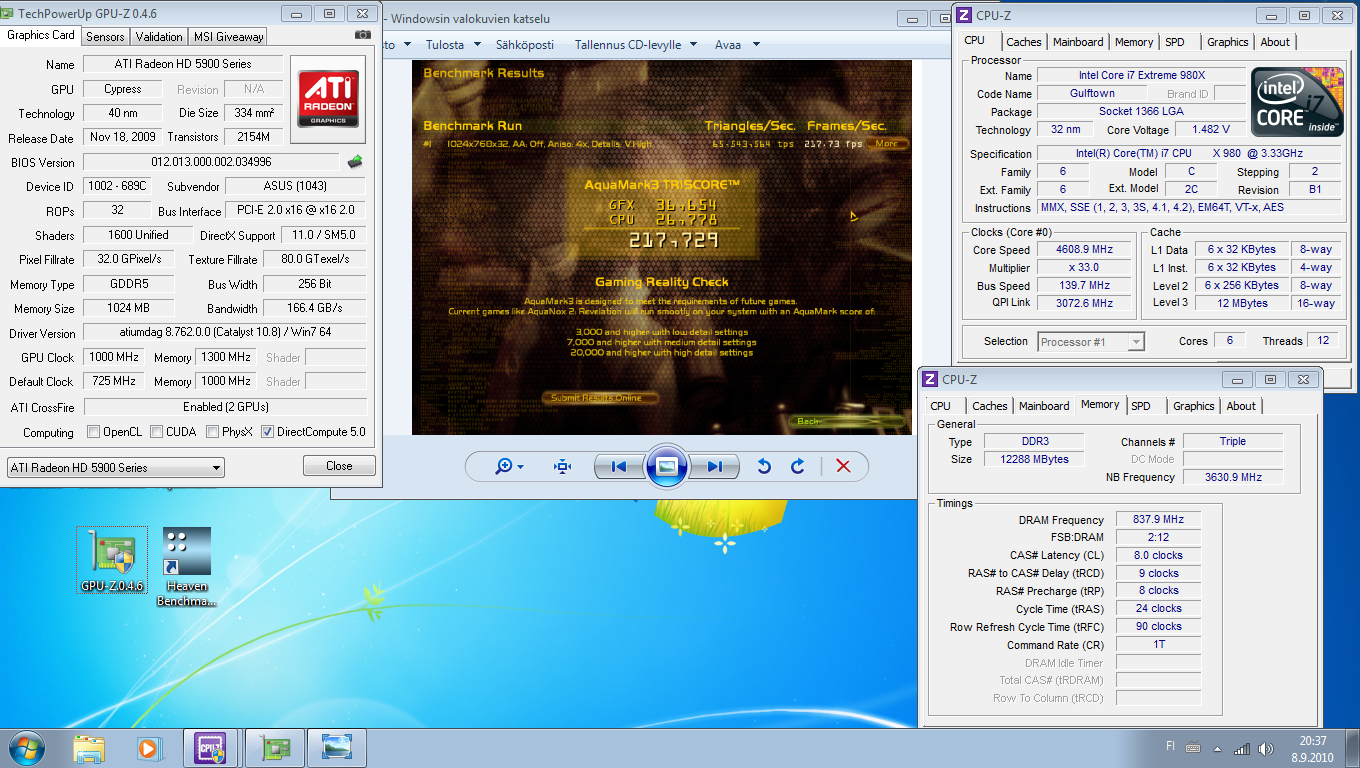This screenshot has height=768, width=1360.
Task: Show hidden tray icons arrow
Action: coord(1217,748)
